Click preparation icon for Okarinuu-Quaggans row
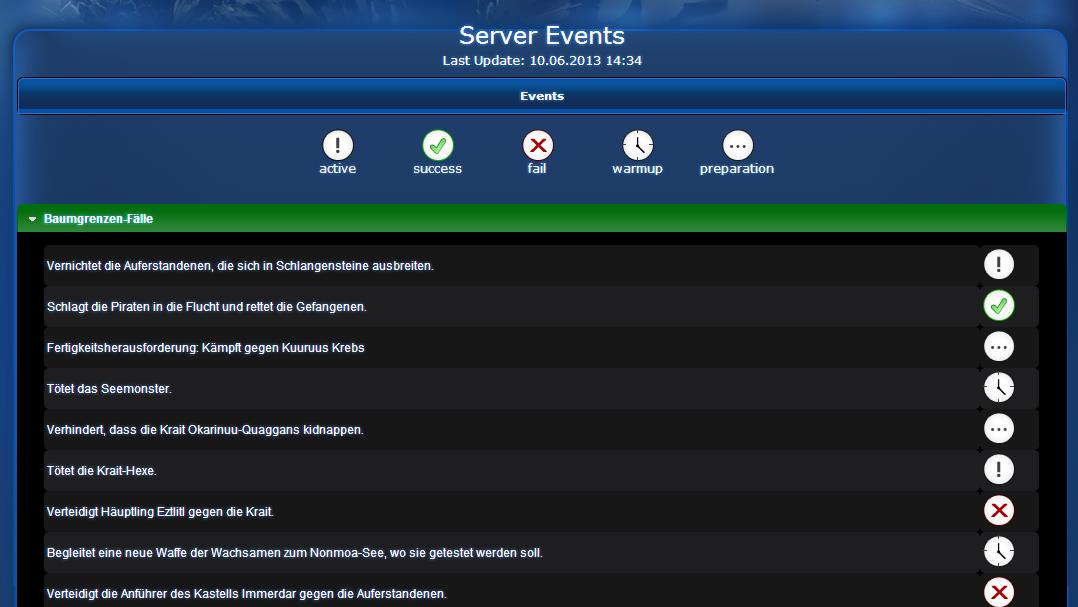1078x607 pixels. (x=998, y=428)
